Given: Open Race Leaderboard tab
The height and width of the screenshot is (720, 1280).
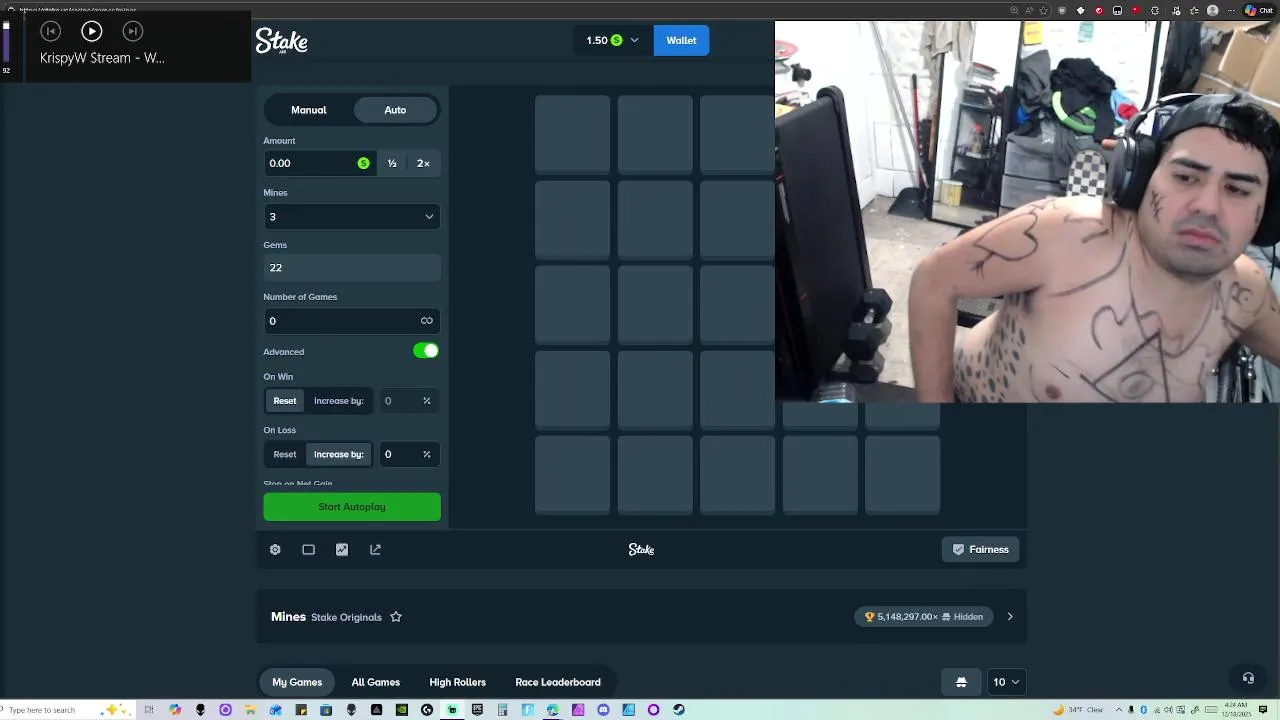Looking at the screenshot, I should [558, 682].
